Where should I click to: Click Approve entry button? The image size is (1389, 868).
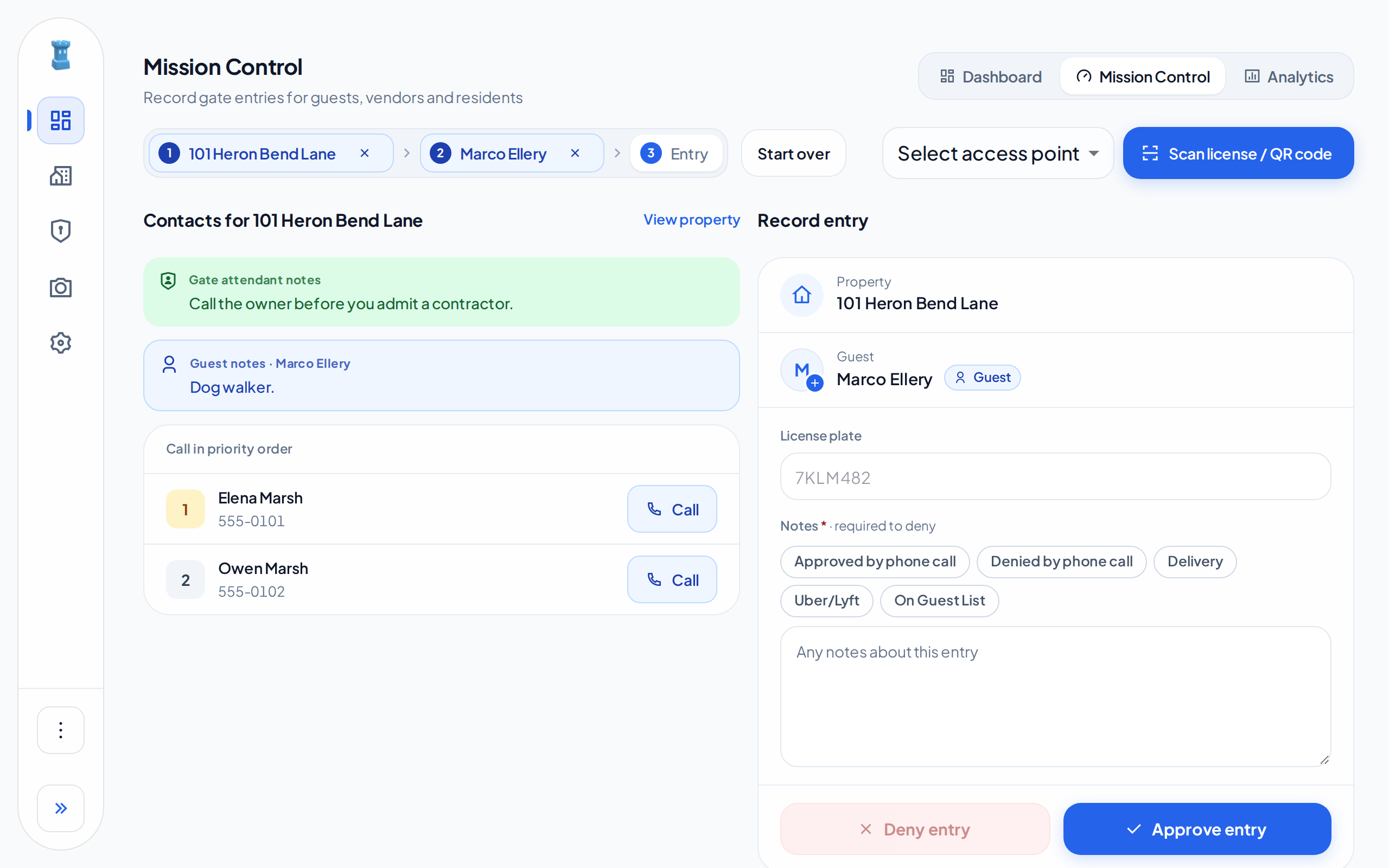1197,829
